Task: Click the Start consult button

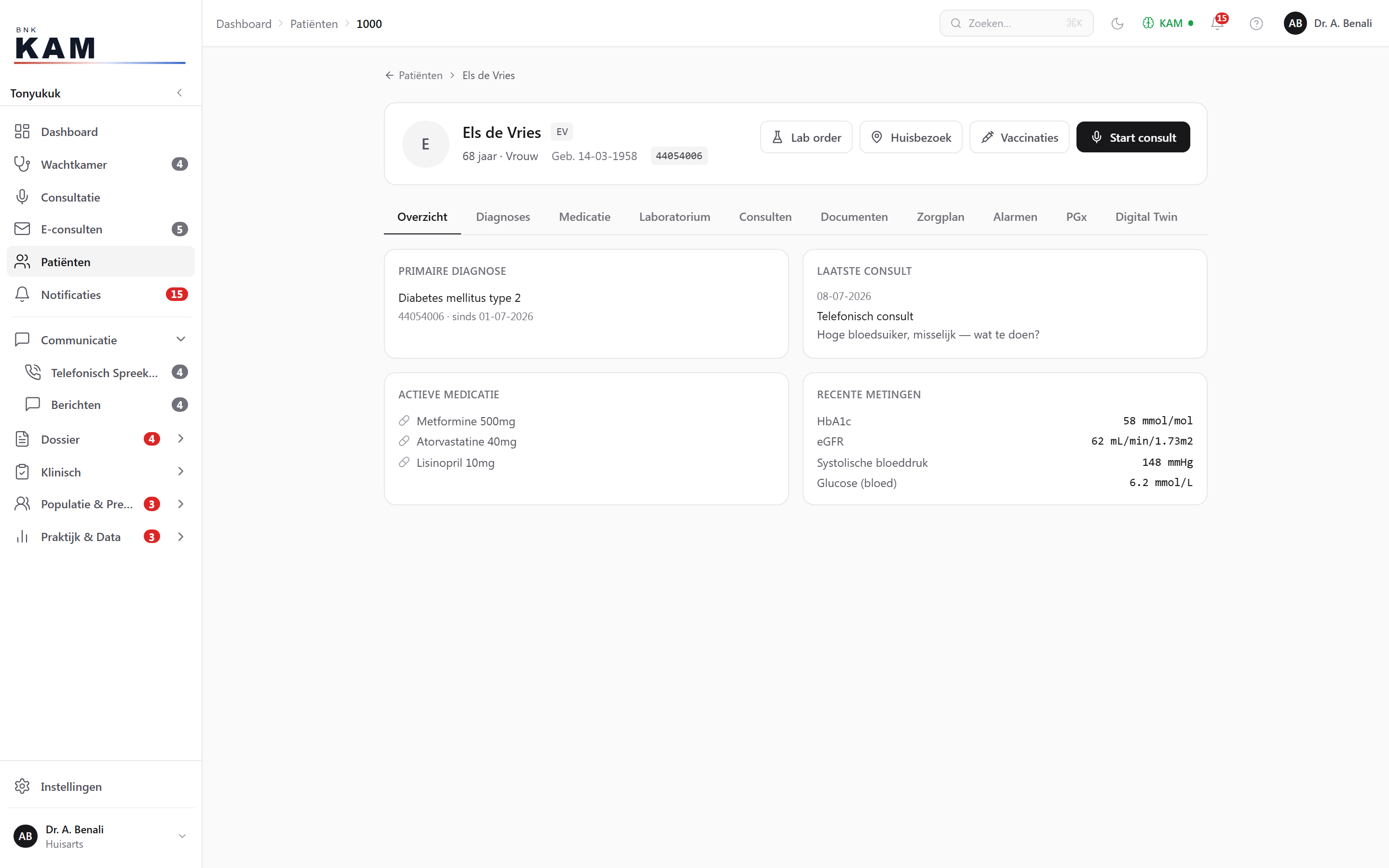Action: tap(1132, 137)
